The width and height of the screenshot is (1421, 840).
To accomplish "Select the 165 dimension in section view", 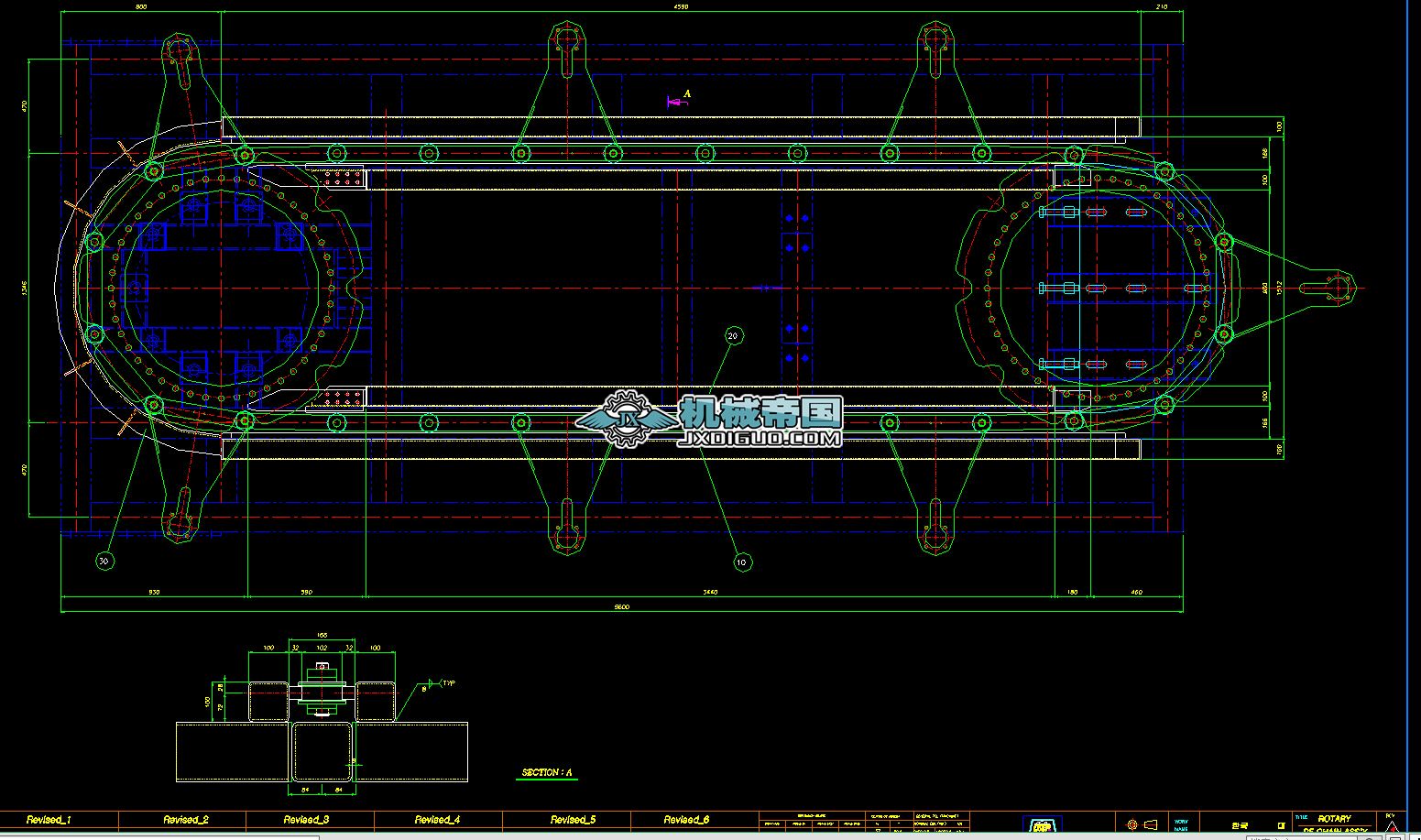I will [322, 635].
